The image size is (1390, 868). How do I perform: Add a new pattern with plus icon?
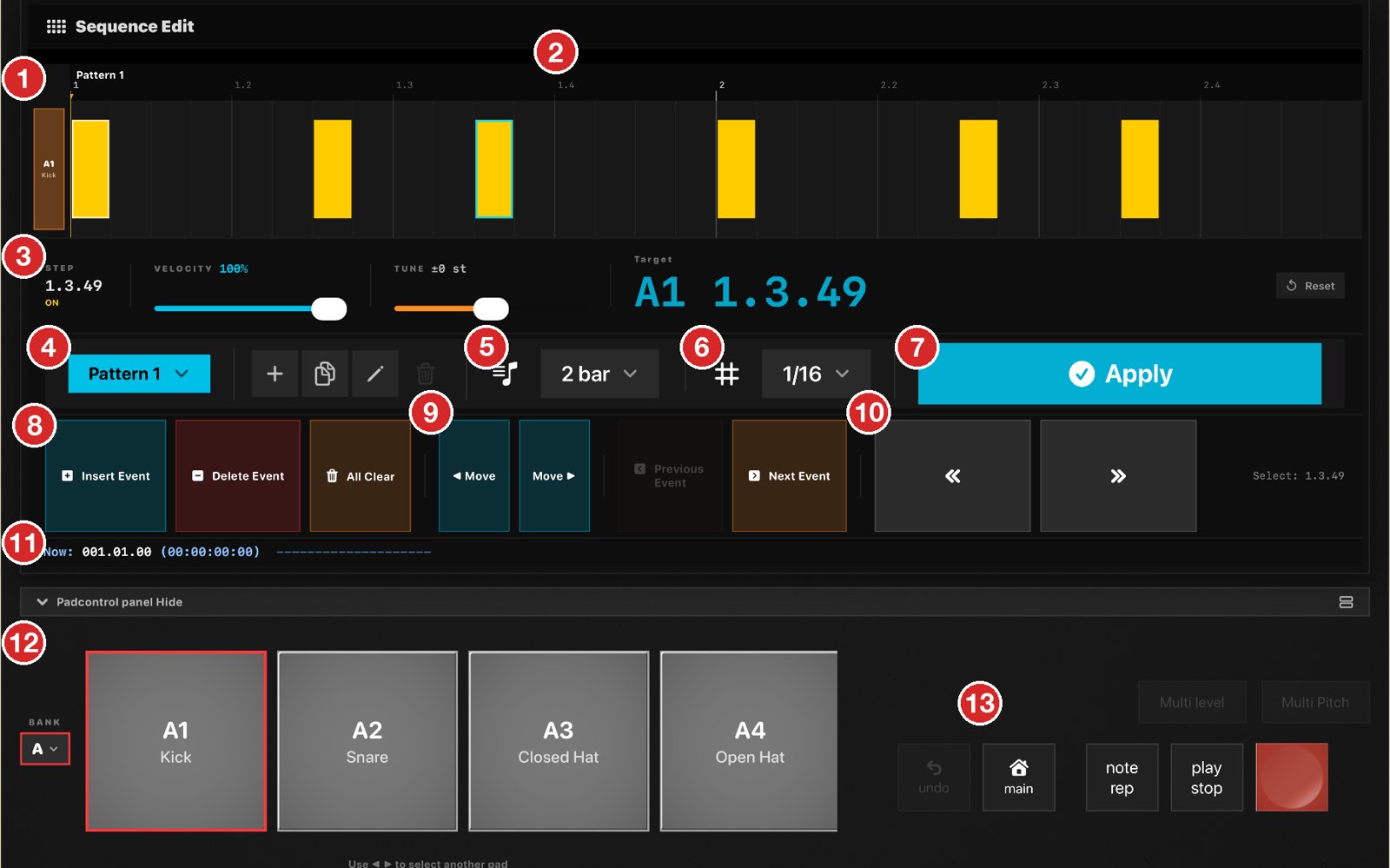click(275, 374)
